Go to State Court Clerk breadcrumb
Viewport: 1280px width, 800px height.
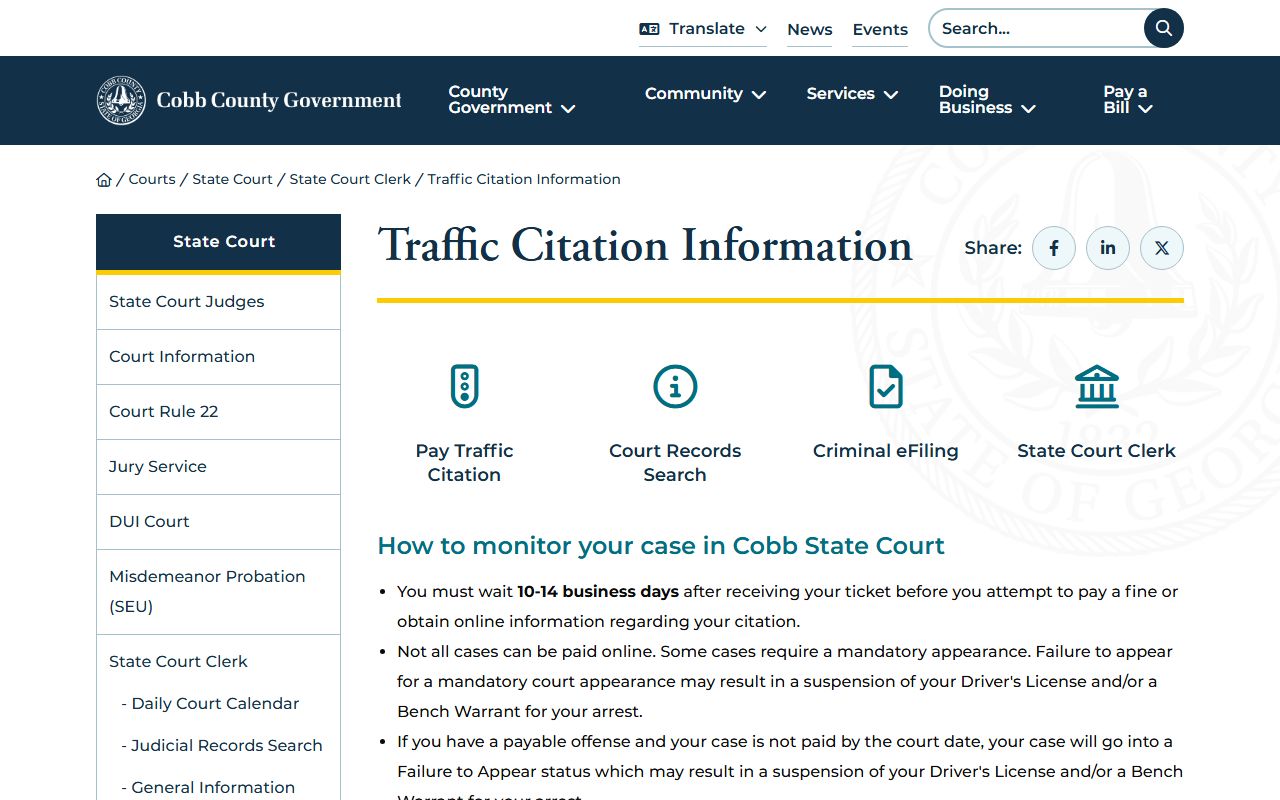pos(350,179)
